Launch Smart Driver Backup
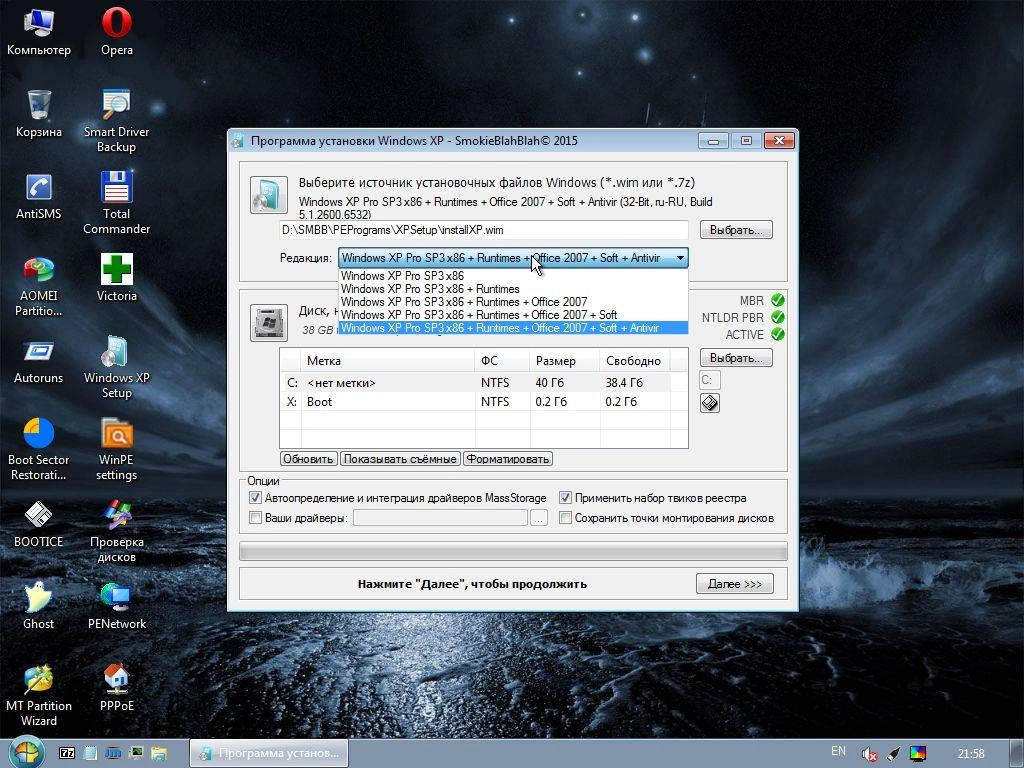1024x768 pixels. click(116, 121)
